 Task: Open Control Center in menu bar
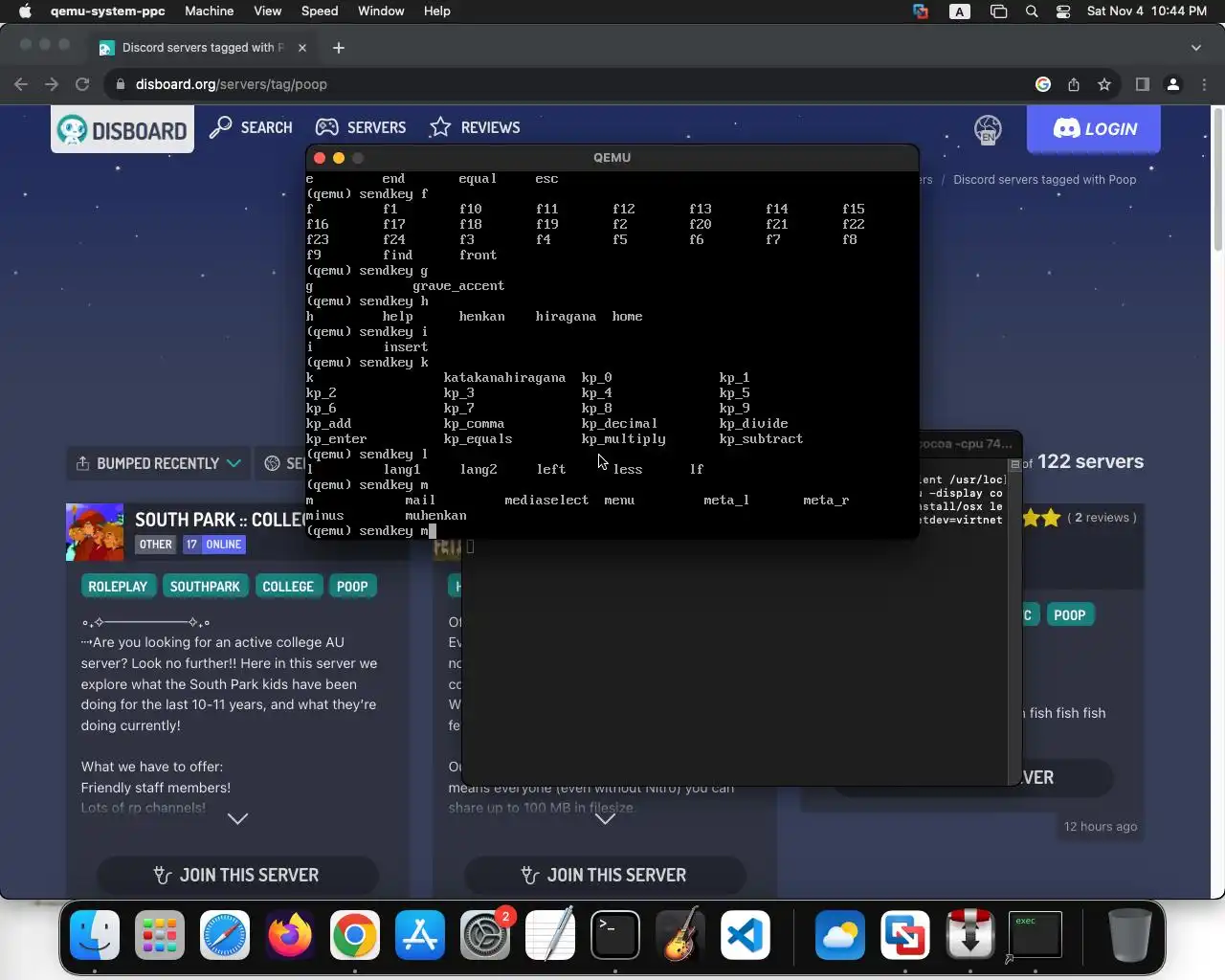tap(1063, 11)
